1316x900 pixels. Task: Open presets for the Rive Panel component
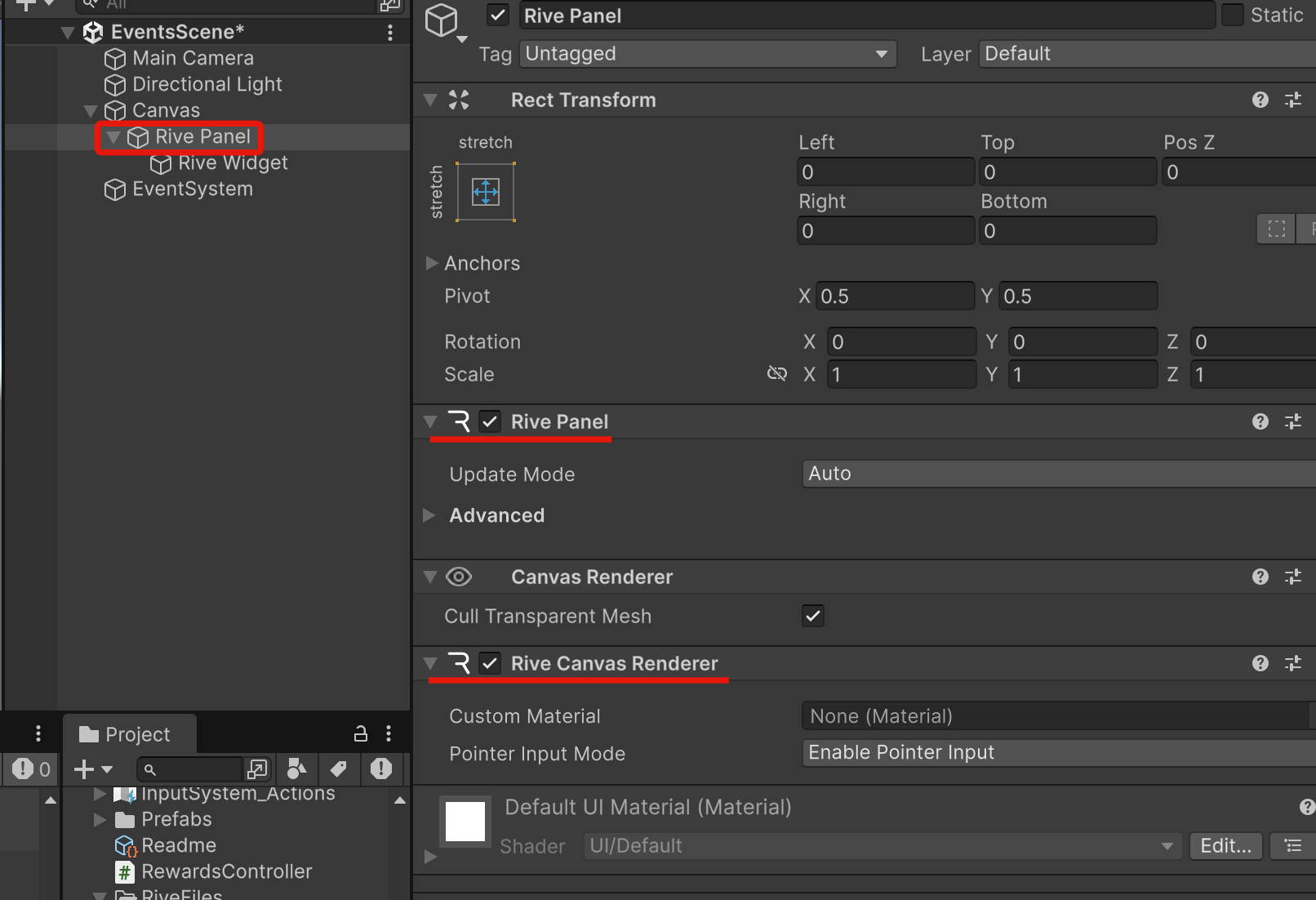pyautogui.click(x=1293, y=421)
